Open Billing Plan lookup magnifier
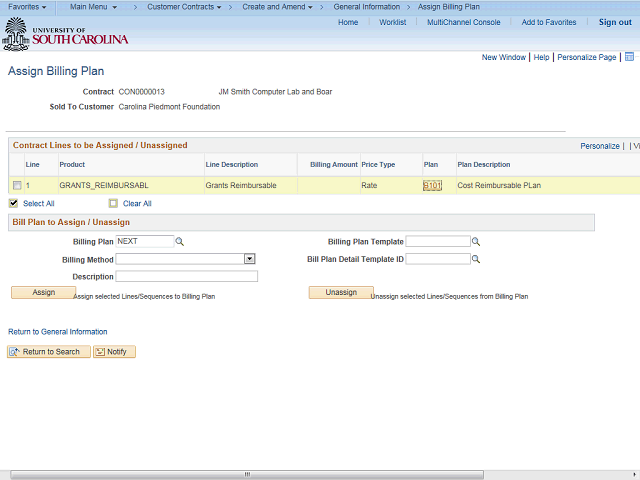The image size is (640, 480). pyautogui.click(x=180, y=242)
